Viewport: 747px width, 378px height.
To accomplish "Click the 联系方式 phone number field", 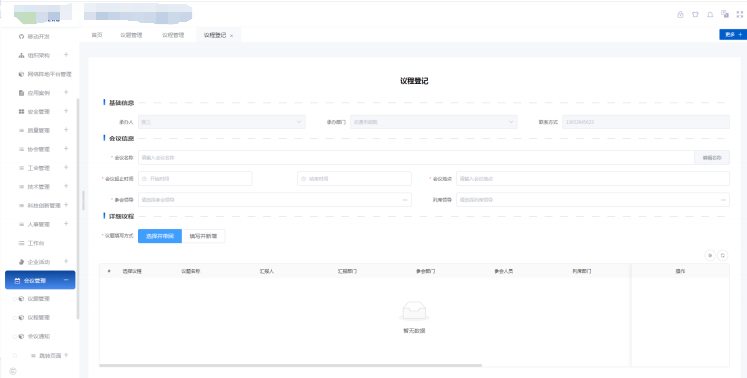I will click(646, 122).
